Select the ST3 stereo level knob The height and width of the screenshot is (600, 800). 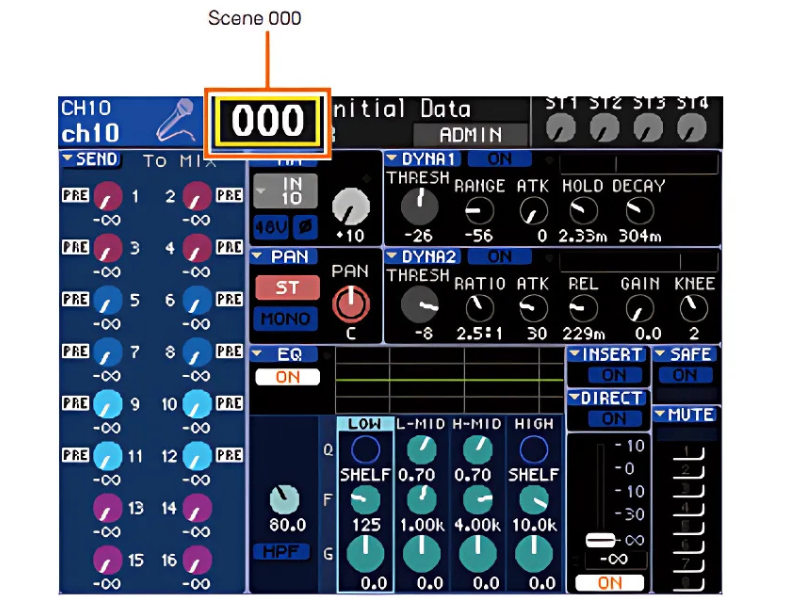[648, 128]
